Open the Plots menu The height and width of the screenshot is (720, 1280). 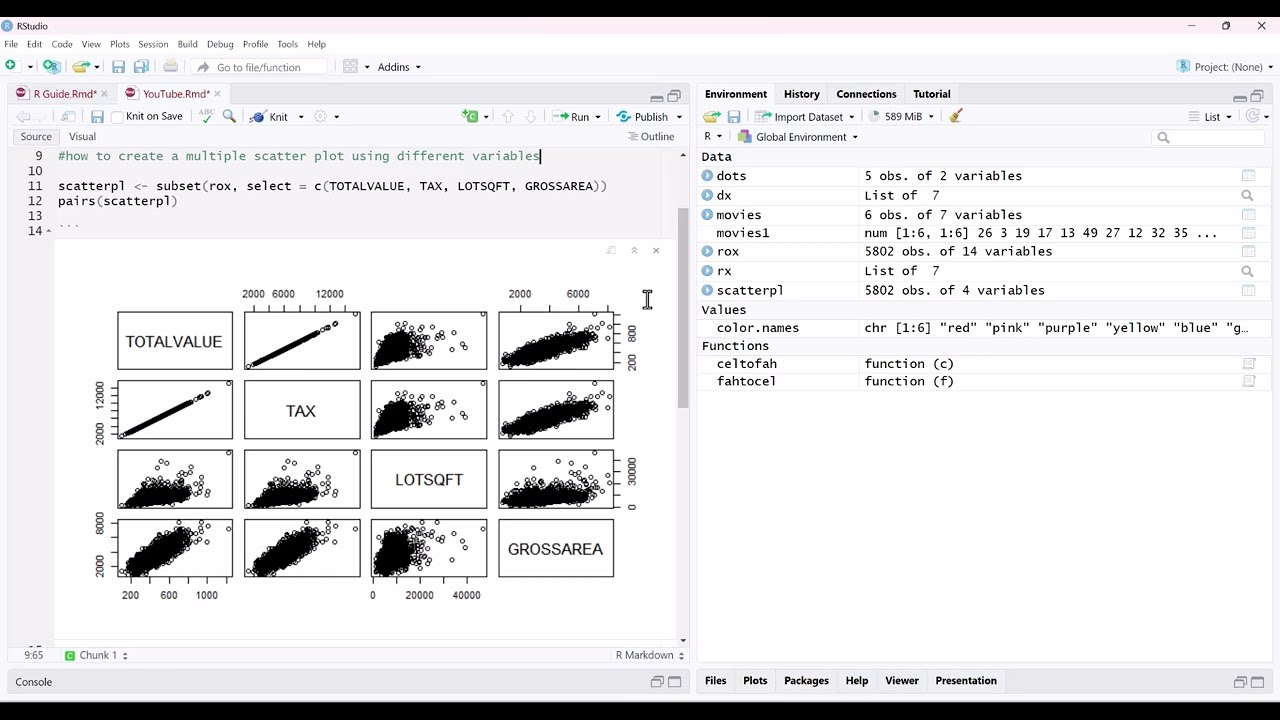pos(119,44)
